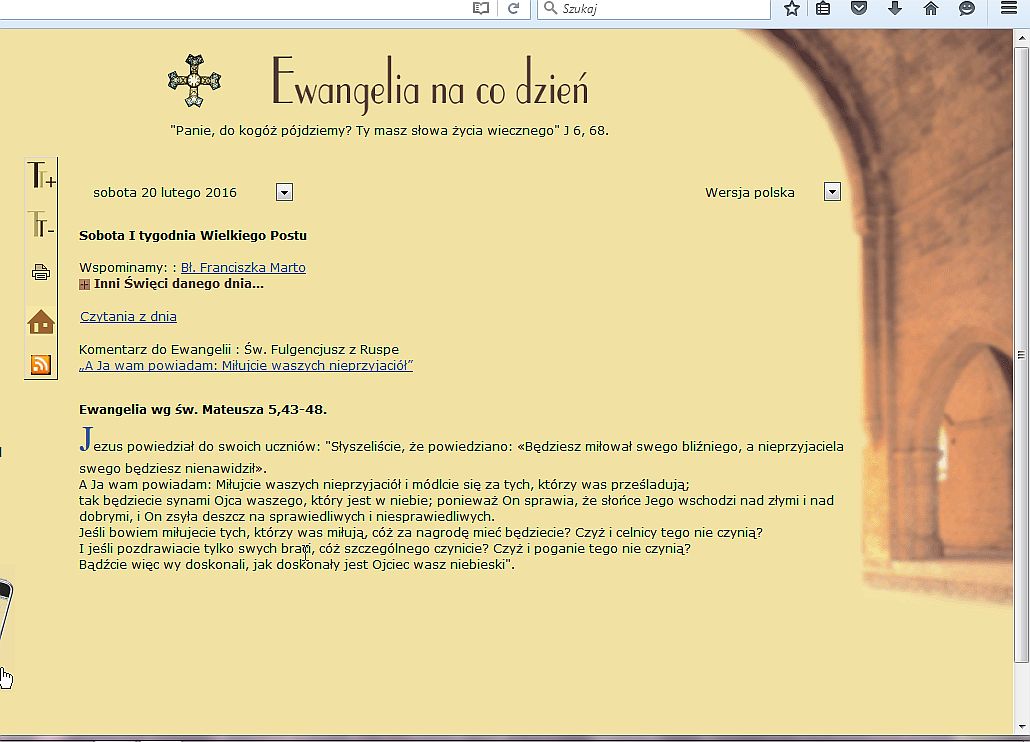
Task: Open the date dropdown for sobota 20 lutego
Action: [284, 192]
